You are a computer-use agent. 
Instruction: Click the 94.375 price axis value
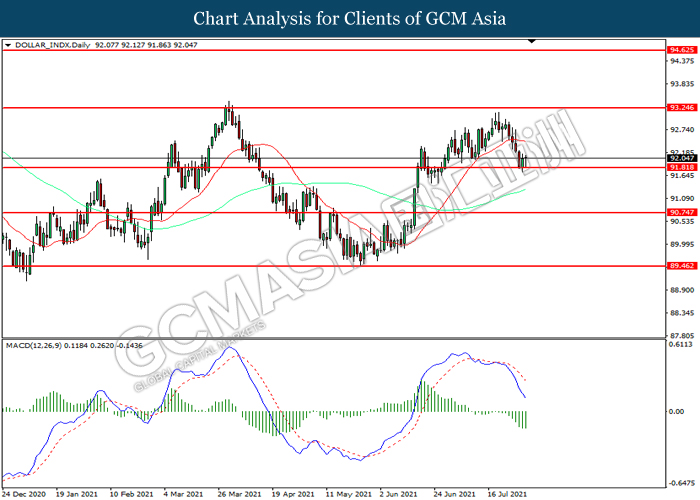click(682, 61)
